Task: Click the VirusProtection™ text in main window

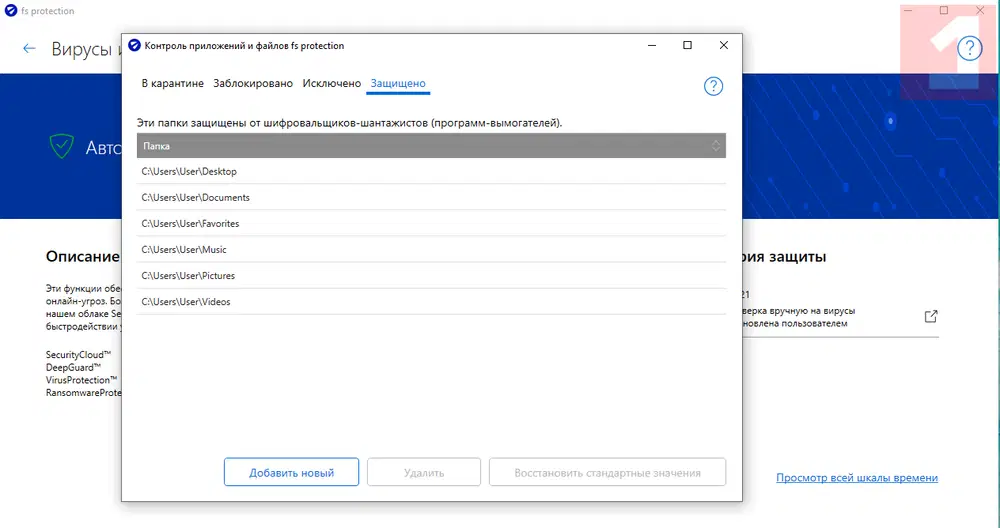Action: (x=82, y=380)
